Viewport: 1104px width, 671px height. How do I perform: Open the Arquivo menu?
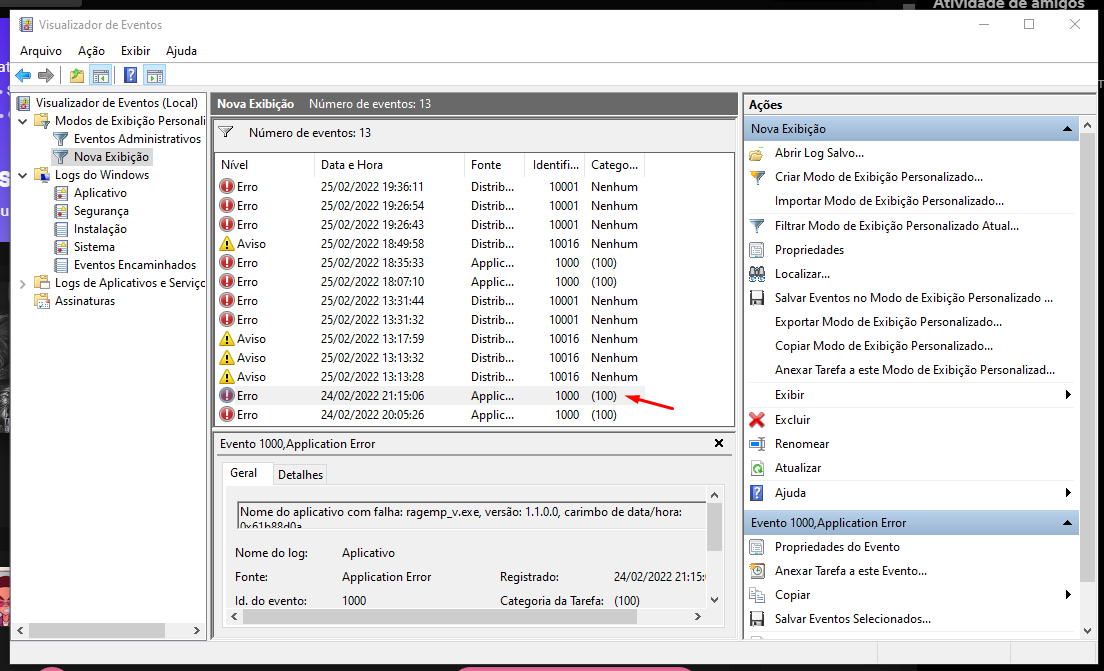tap(41, 51)
